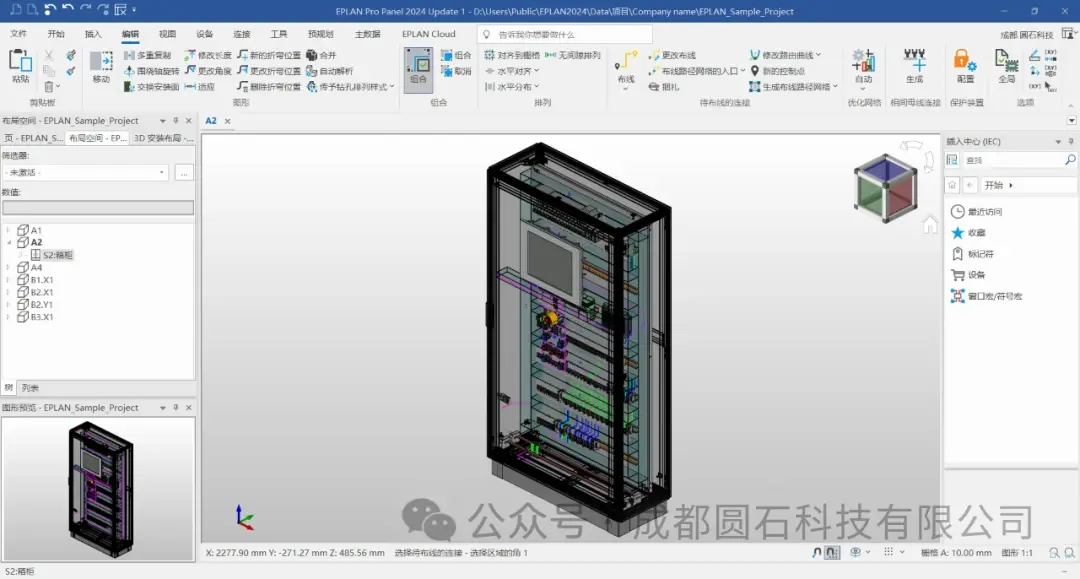Open 窗口宏/符号宏 in Insert Center
Screen dimensions: 1080x579
pyautogui.click(x=986, y=296)
